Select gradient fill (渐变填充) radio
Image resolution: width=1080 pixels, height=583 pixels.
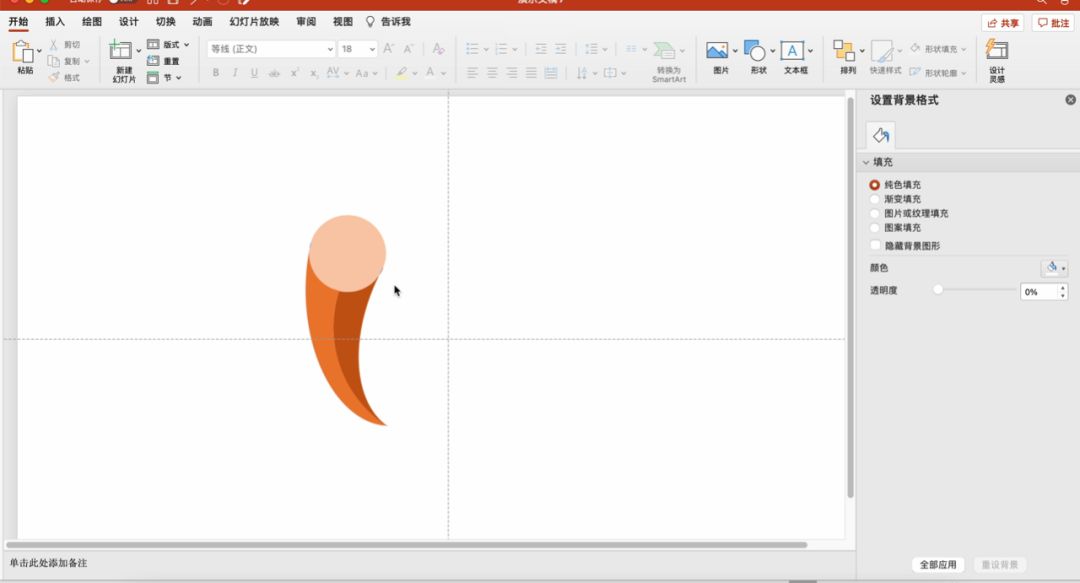coord(875,199)
